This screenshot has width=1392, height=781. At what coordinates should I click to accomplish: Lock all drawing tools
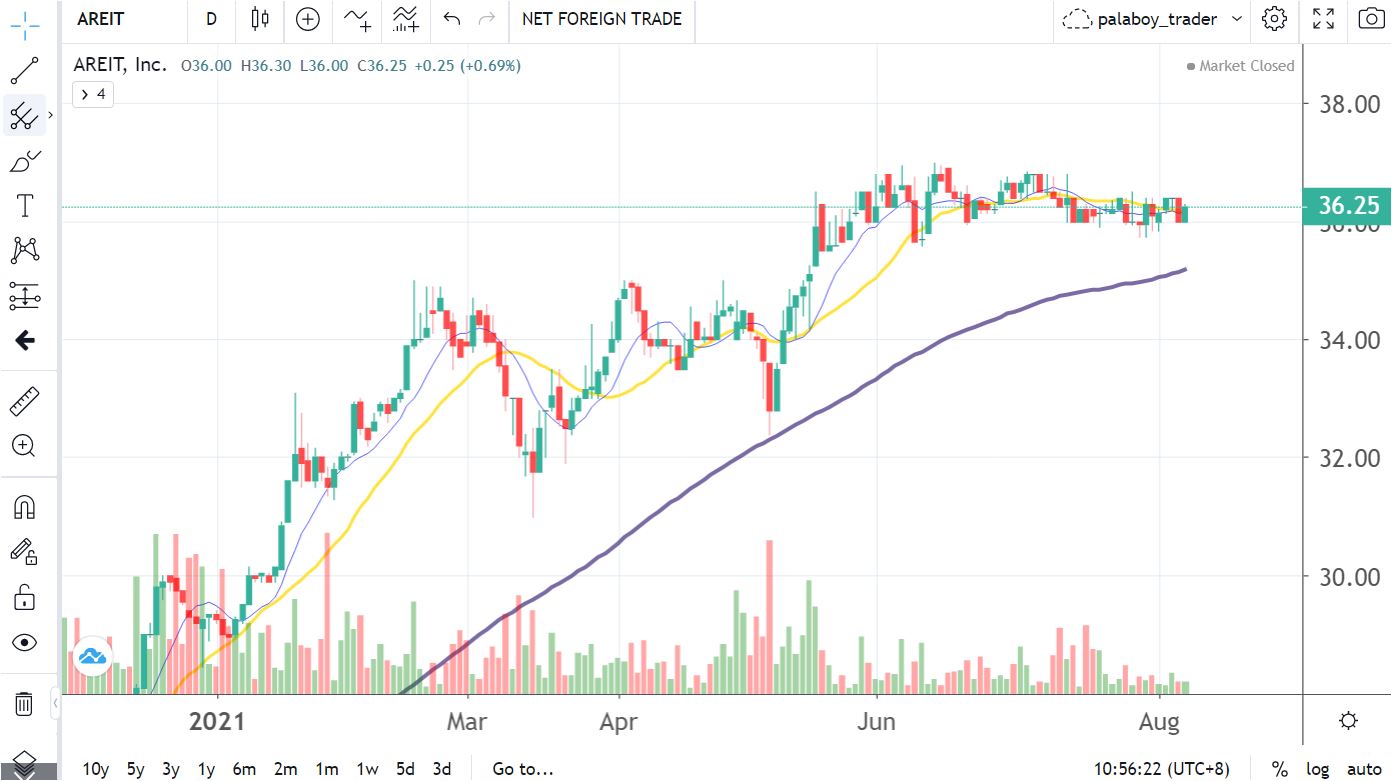(x=22, y=598)
